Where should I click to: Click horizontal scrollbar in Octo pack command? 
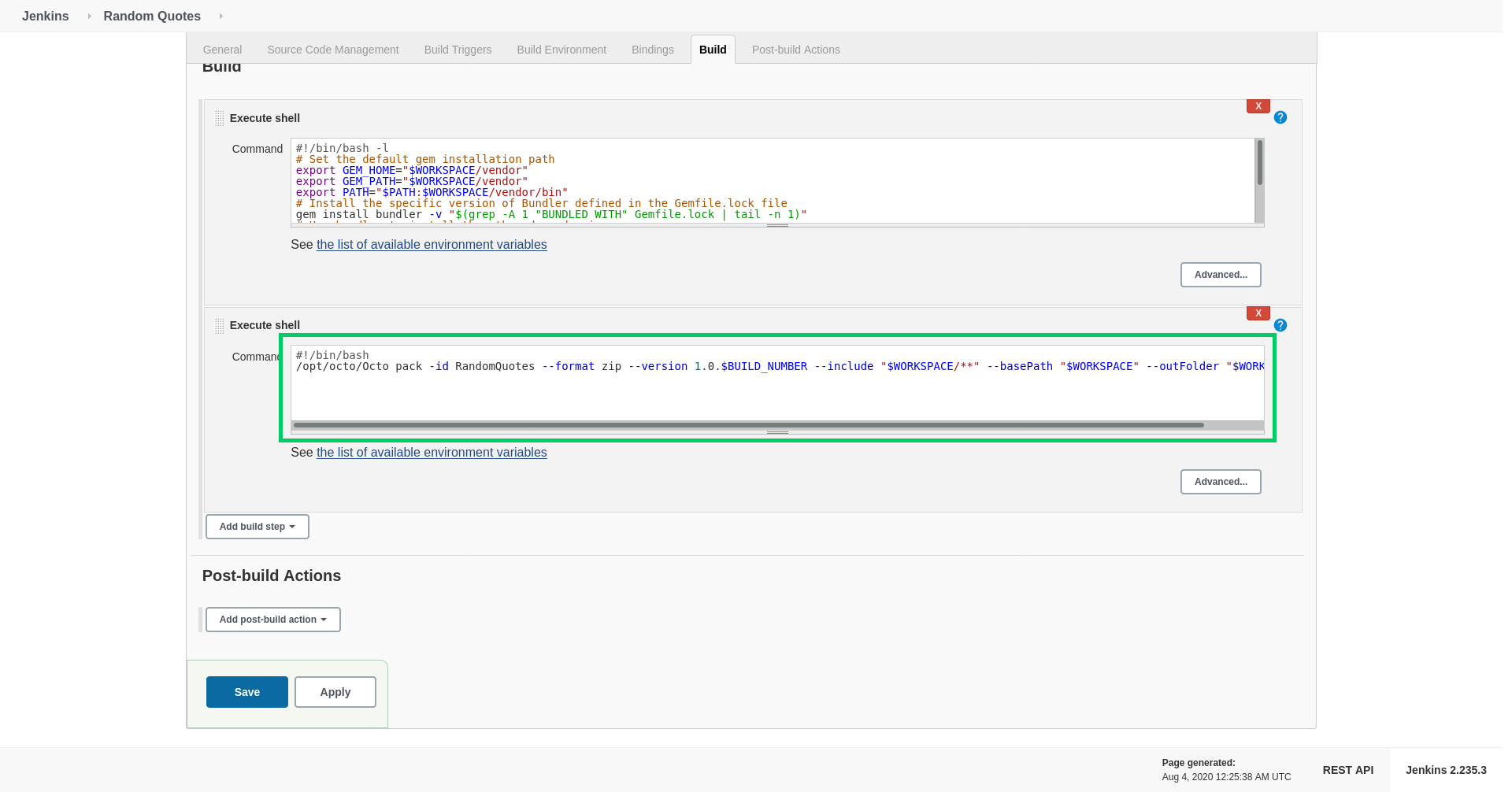pos(748,425)
